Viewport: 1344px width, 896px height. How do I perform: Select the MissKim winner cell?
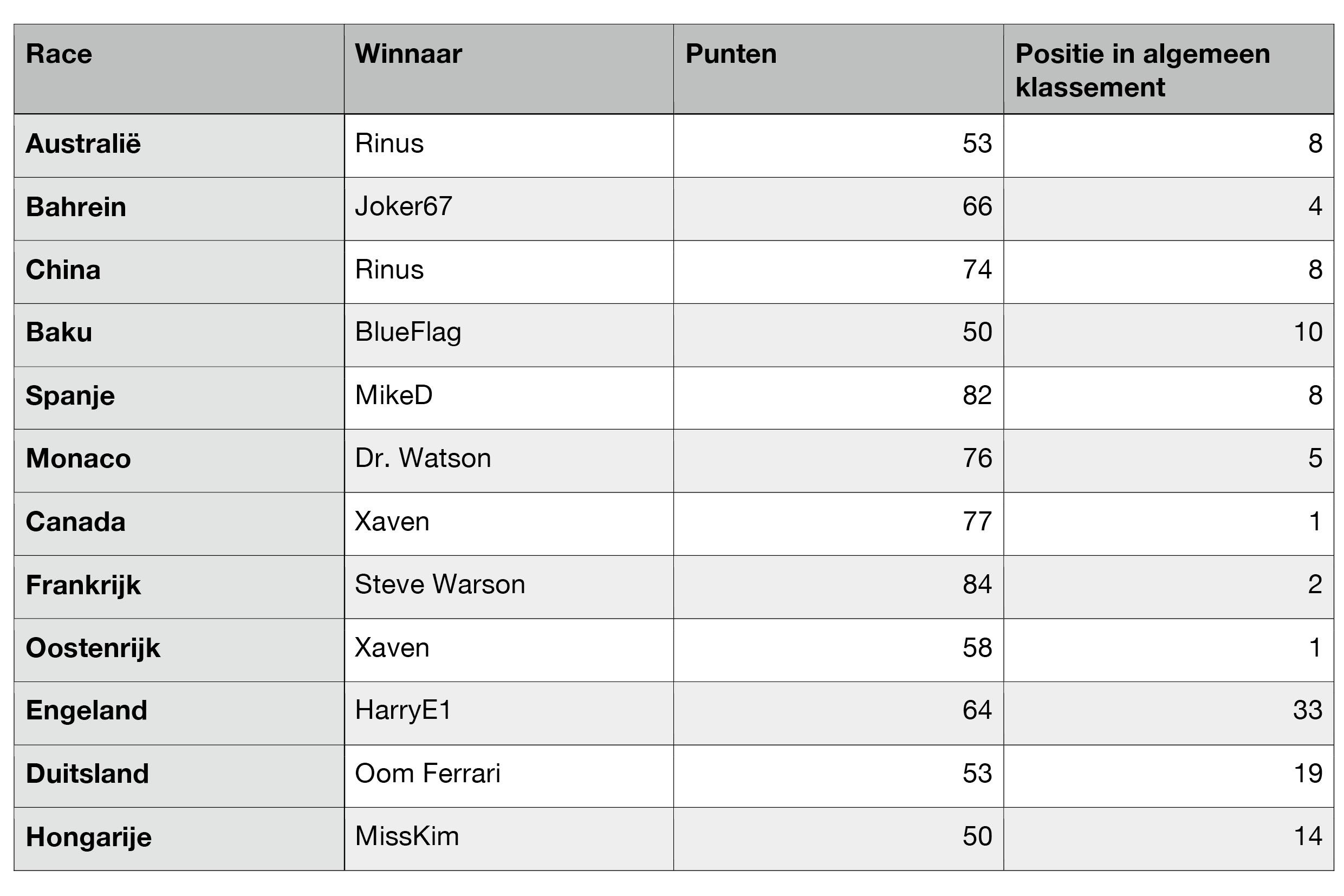click(509, 840)
